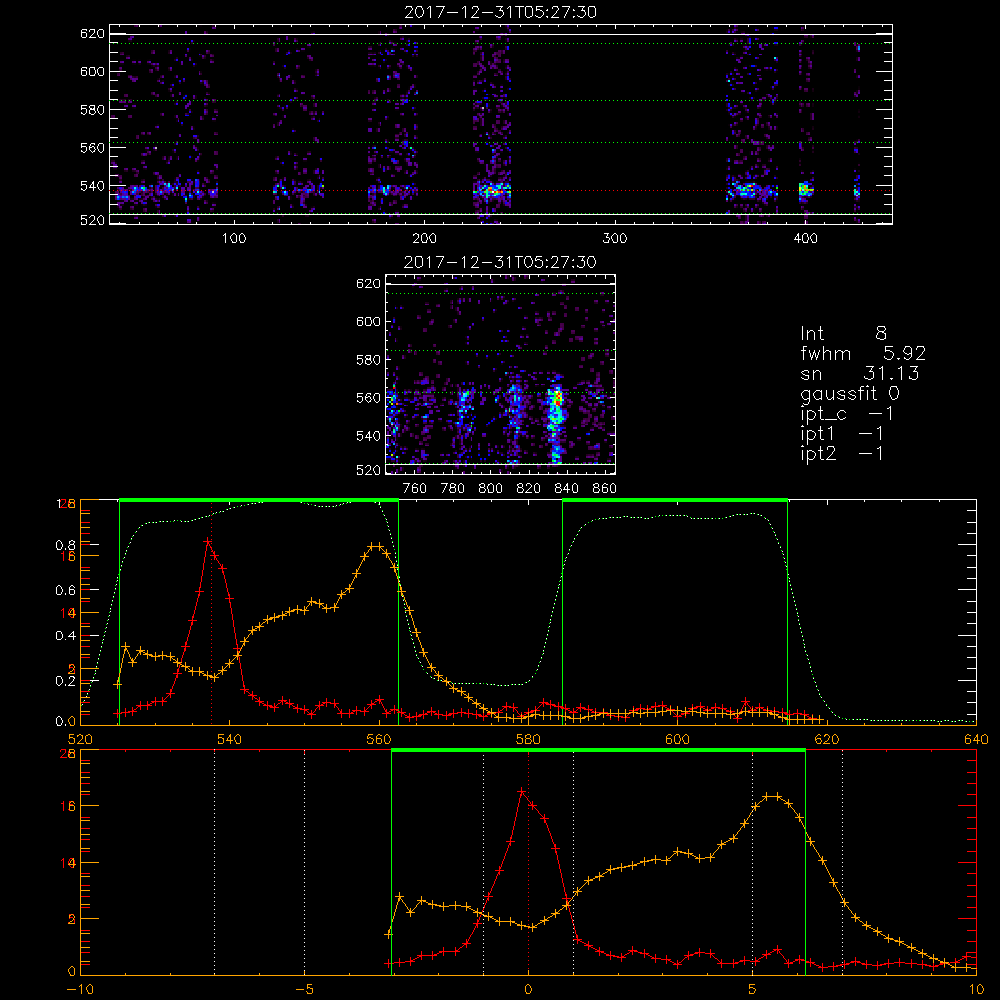
Task: Click x-axis label 100 on top spectrogram
Action: tap(234, 239)
